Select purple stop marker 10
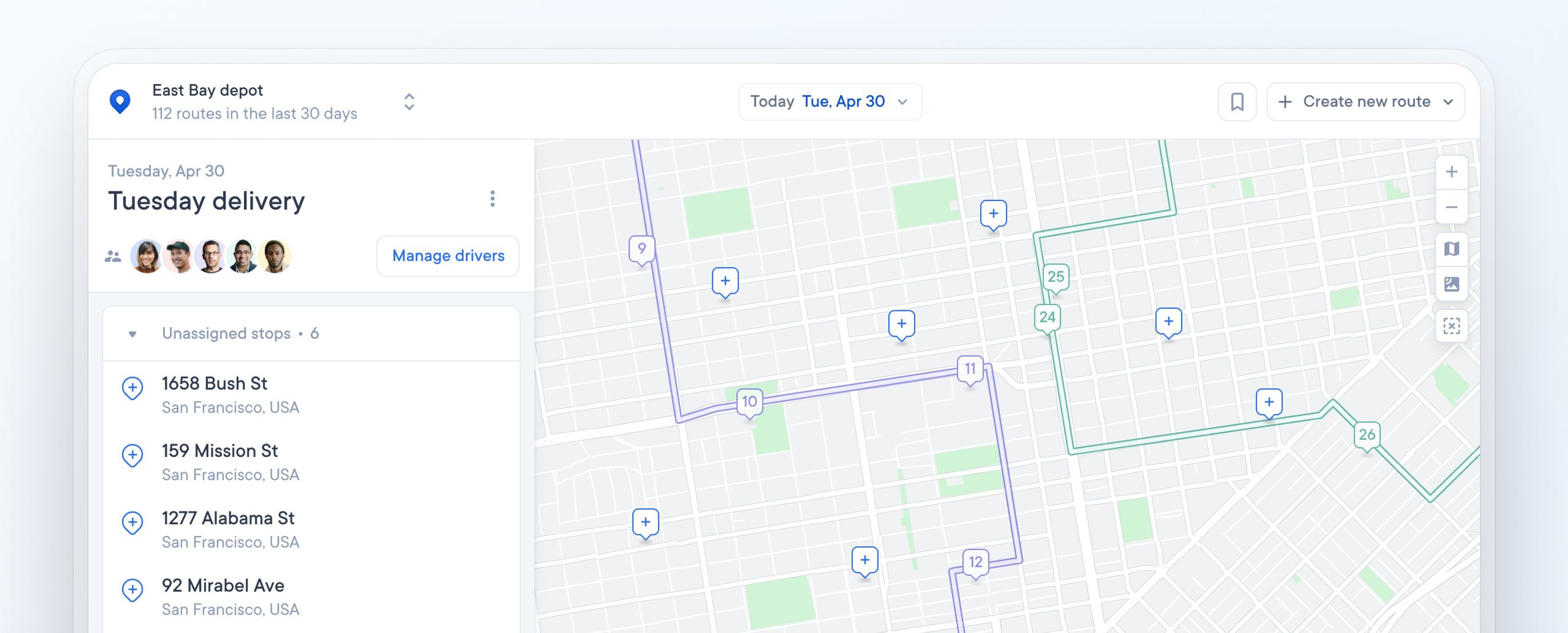Screen dimensions: 1568x633 (749, 402)
